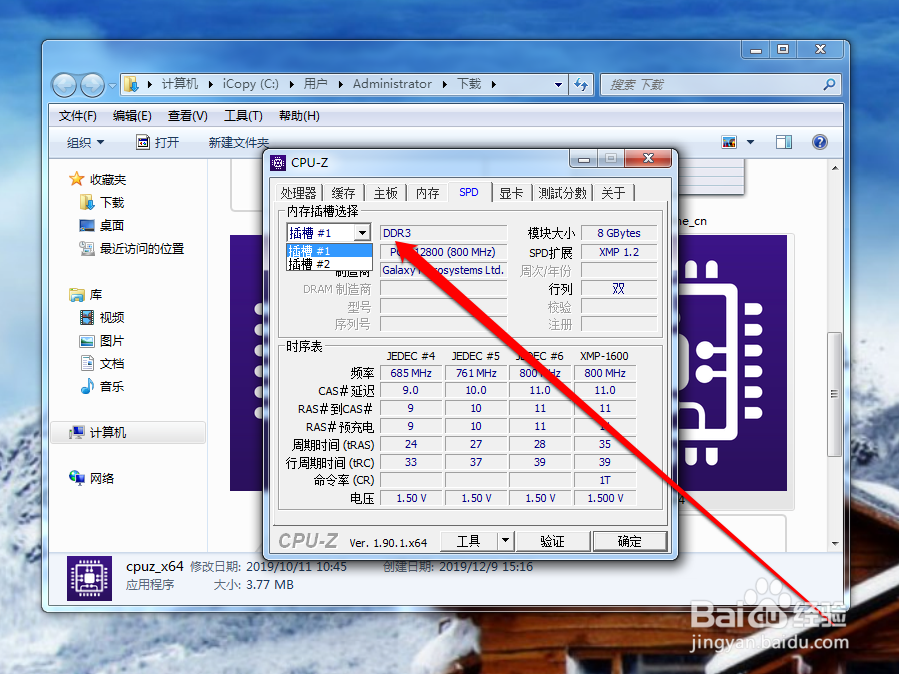The image size is (899, 674).
Task: Click the refresh icon beside the address bar
Action: (581, 85)
